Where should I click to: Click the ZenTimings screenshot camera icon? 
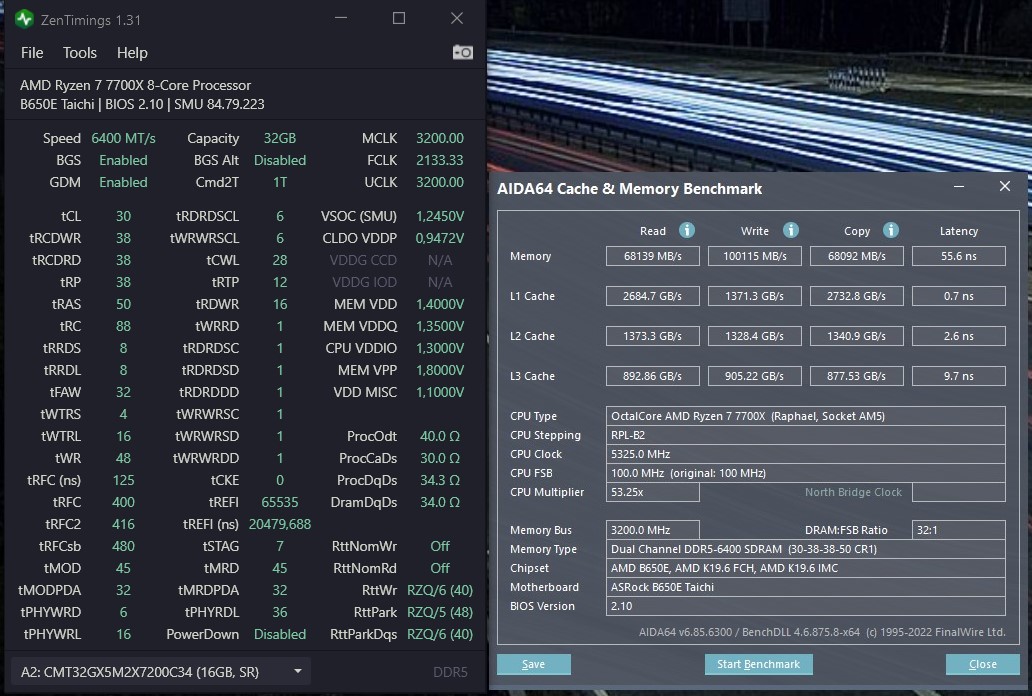pyautogui.click(x=463, y=52)
